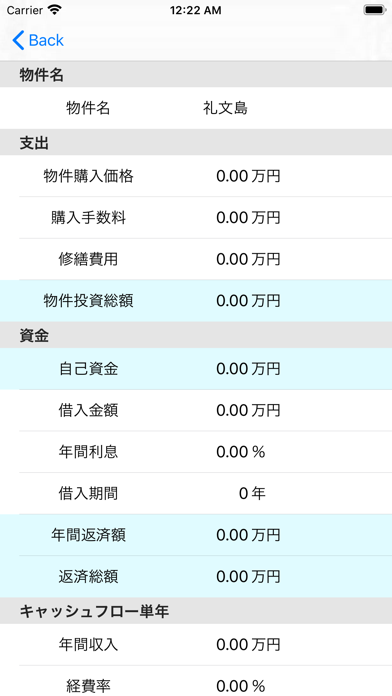Tap the 資金 section header
Screen dimensions: 392x696
tap(196, 336)
